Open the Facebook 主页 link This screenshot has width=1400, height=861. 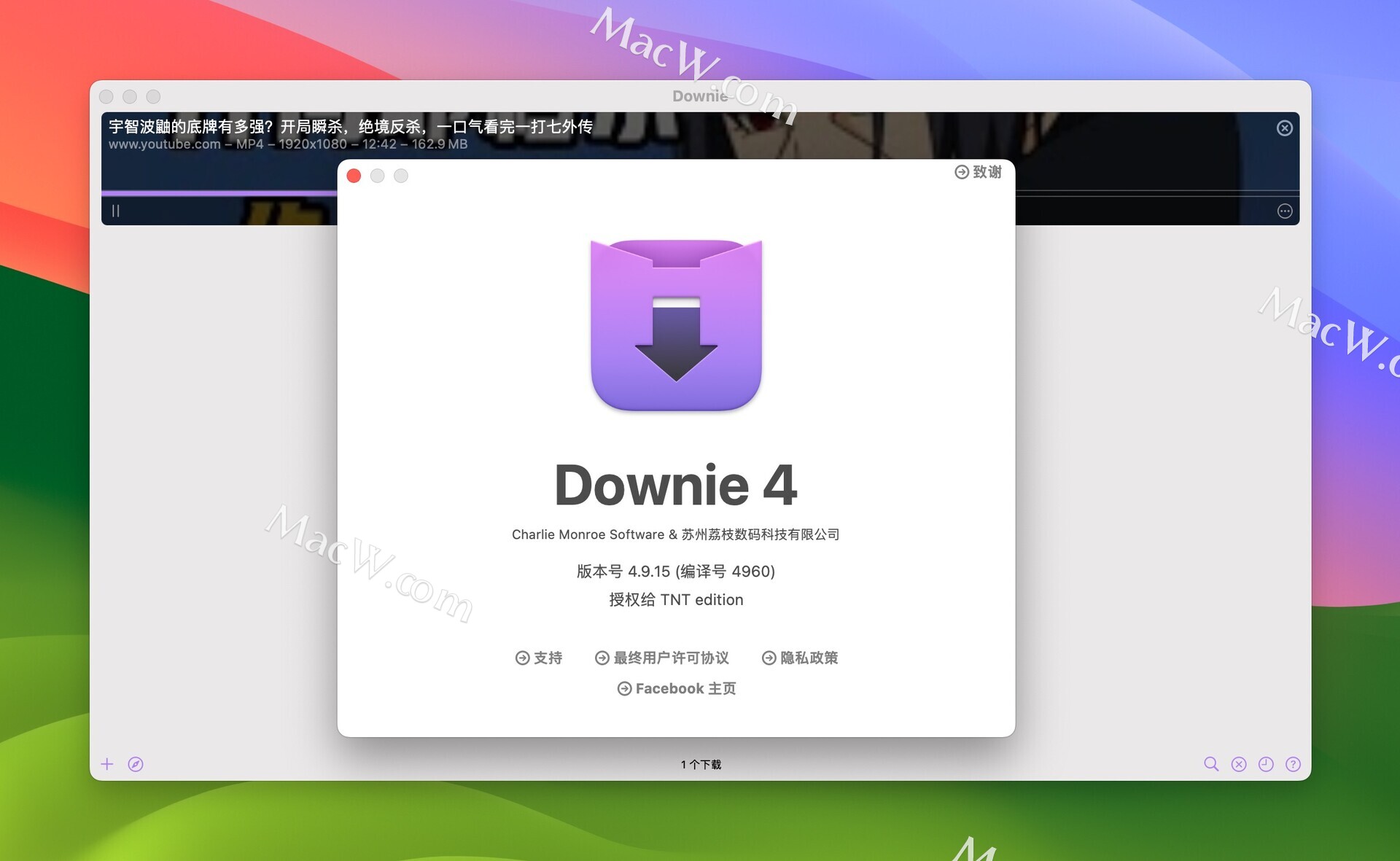pyautogui.click(x=677, y=688)
